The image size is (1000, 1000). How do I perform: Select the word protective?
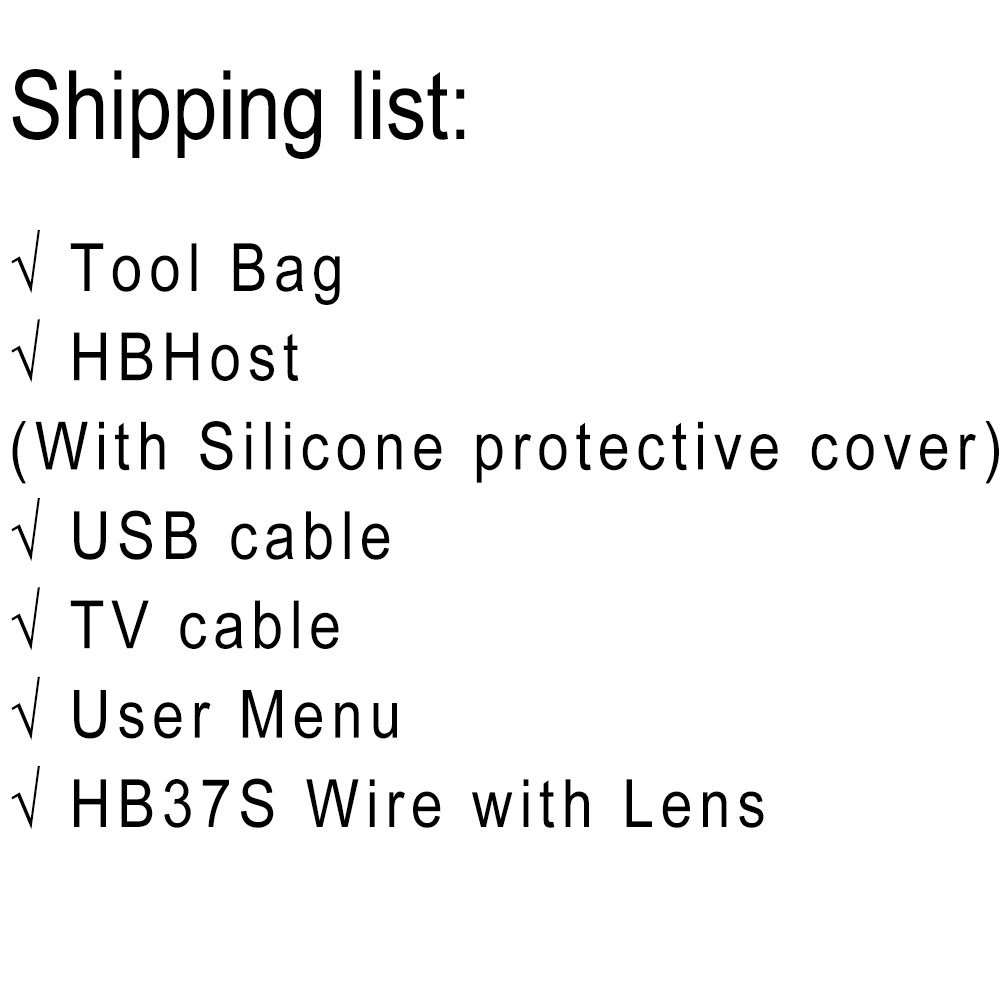(x=626, y=449)
